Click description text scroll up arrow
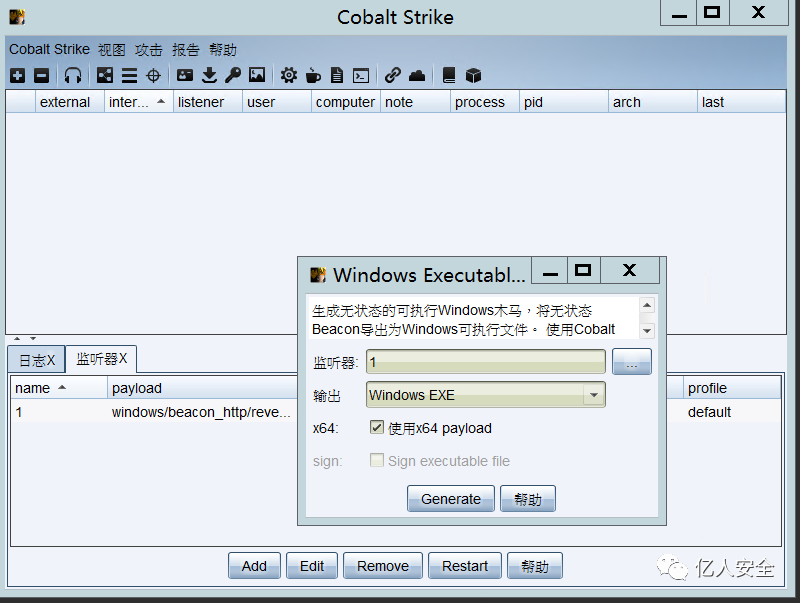Image resolution: width=800 pixels, height=603 pixels. (647, 306)
